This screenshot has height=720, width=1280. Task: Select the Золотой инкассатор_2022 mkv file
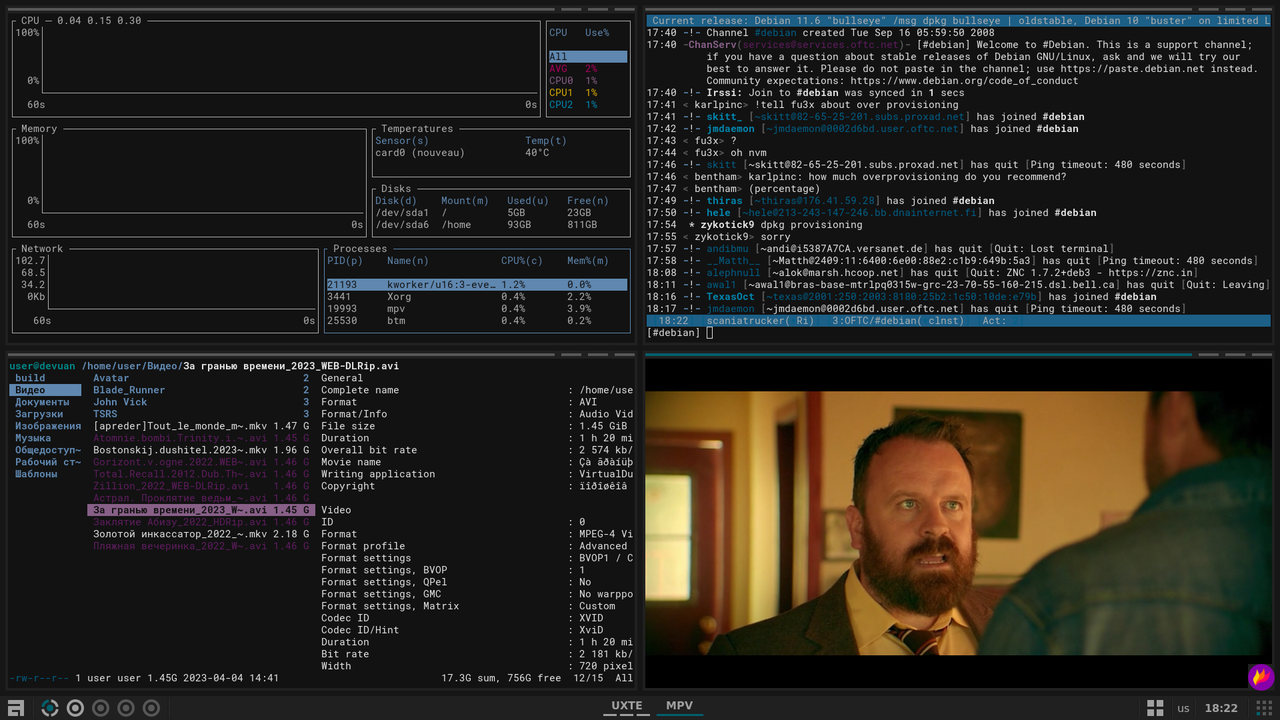pos(201,534)
